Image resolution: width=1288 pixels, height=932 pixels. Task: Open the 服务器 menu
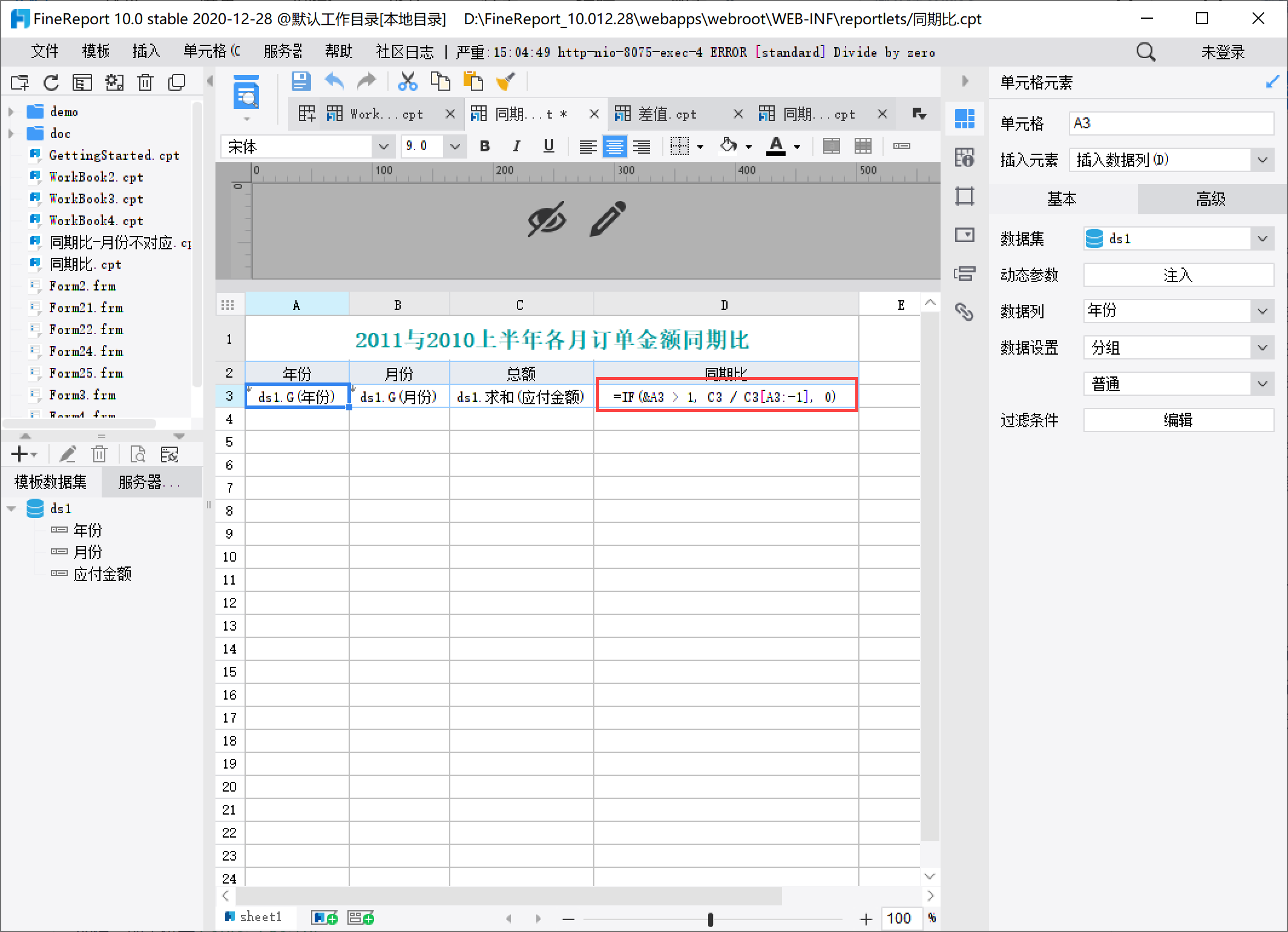pyautogui.click(x=281, y=51)
